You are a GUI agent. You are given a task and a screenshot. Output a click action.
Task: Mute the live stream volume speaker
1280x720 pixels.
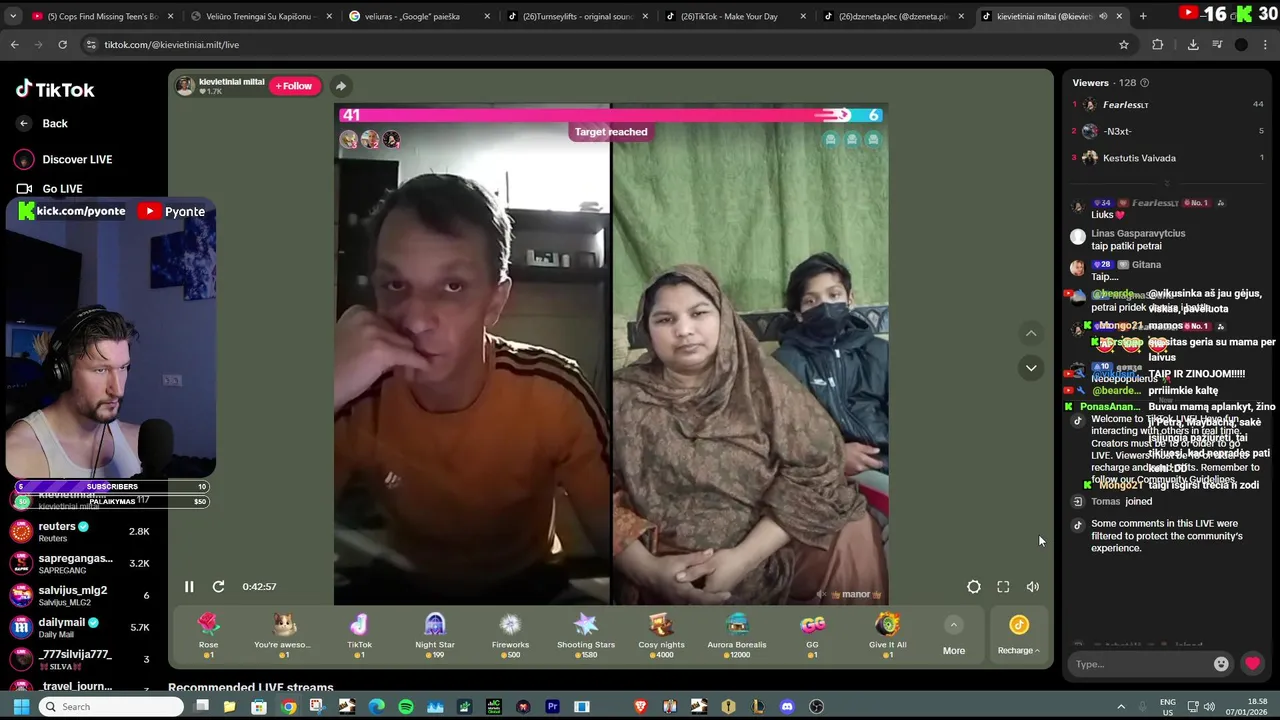pos(1033,587)
